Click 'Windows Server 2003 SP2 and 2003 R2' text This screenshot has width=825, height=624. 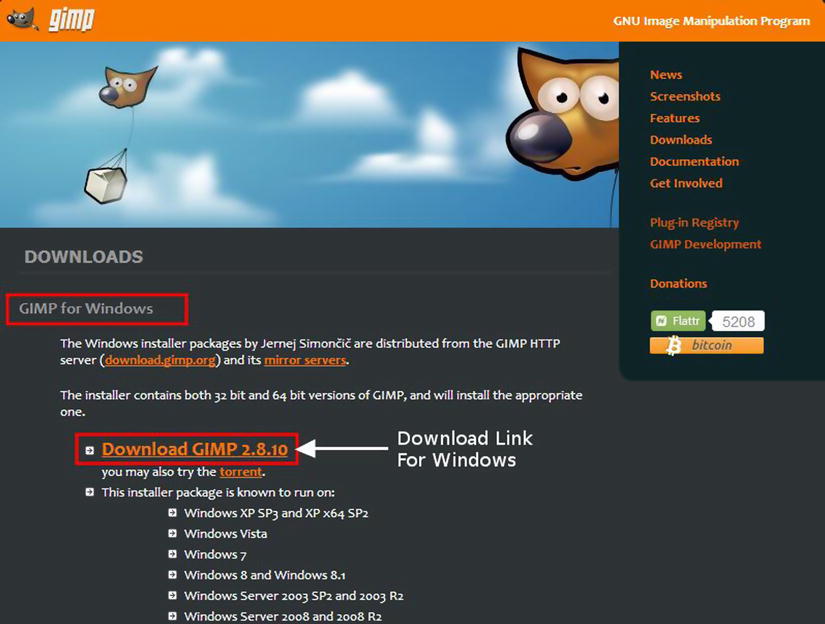tap(294, 596)
